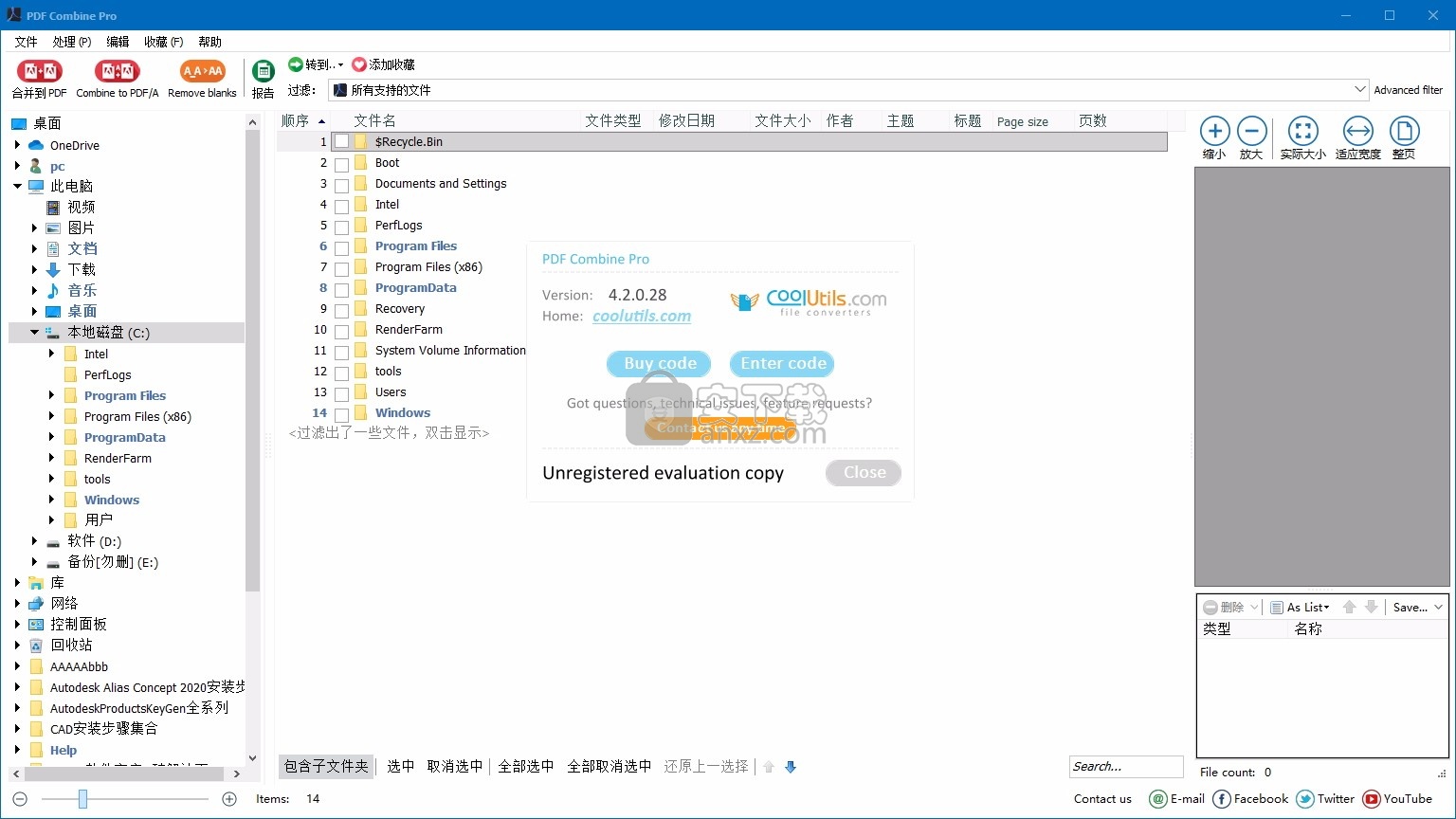Check the Program Files (x86) row checkbox
1456x819 pixels.
tap(341, 269)
